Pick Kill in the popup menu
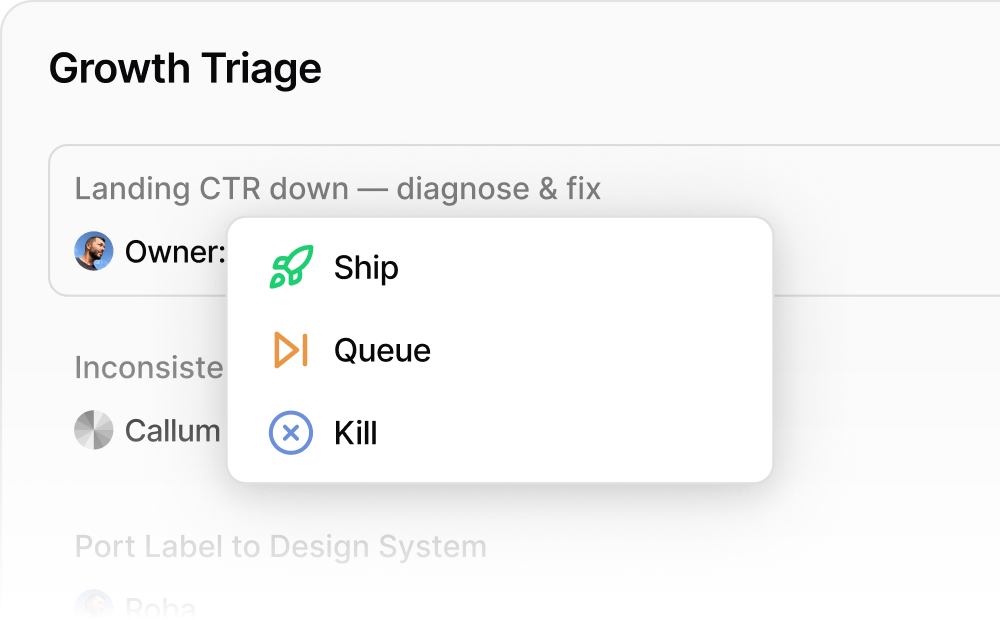 355,434
